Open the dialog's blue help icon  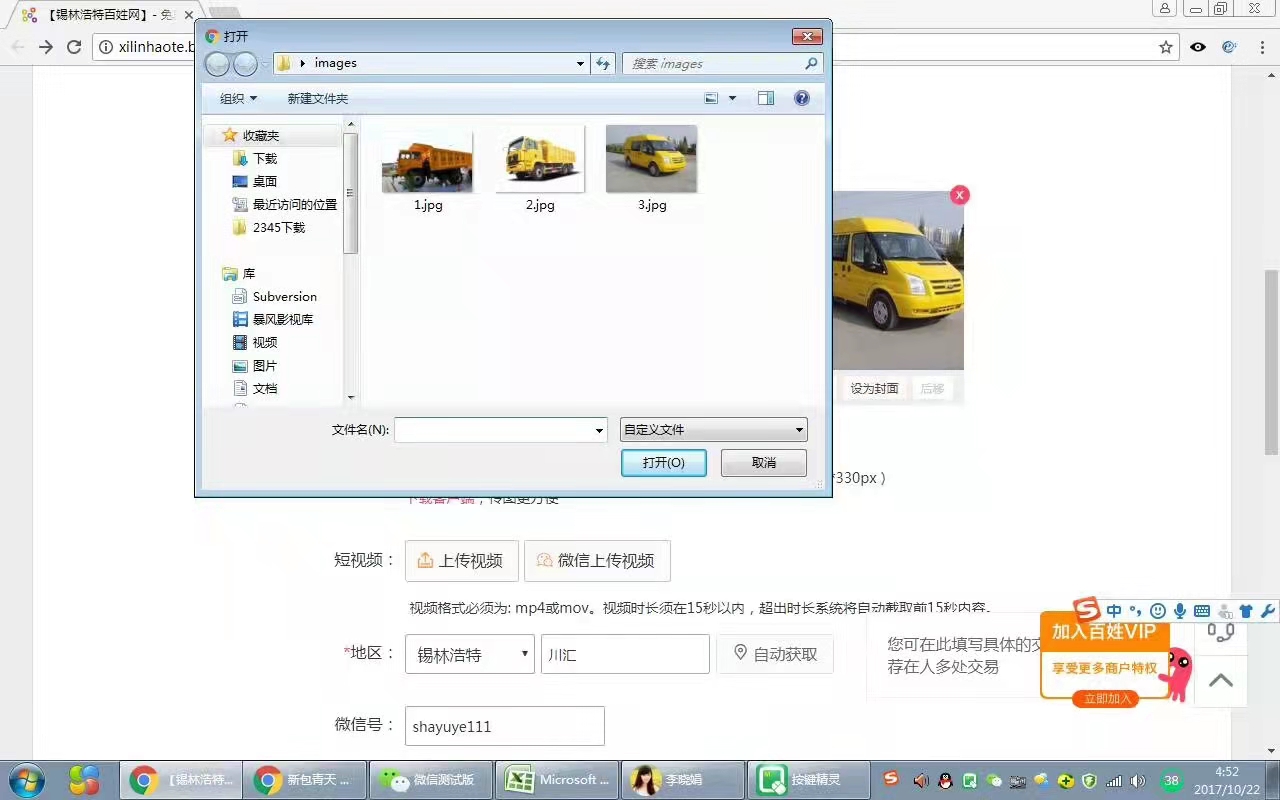801,98
